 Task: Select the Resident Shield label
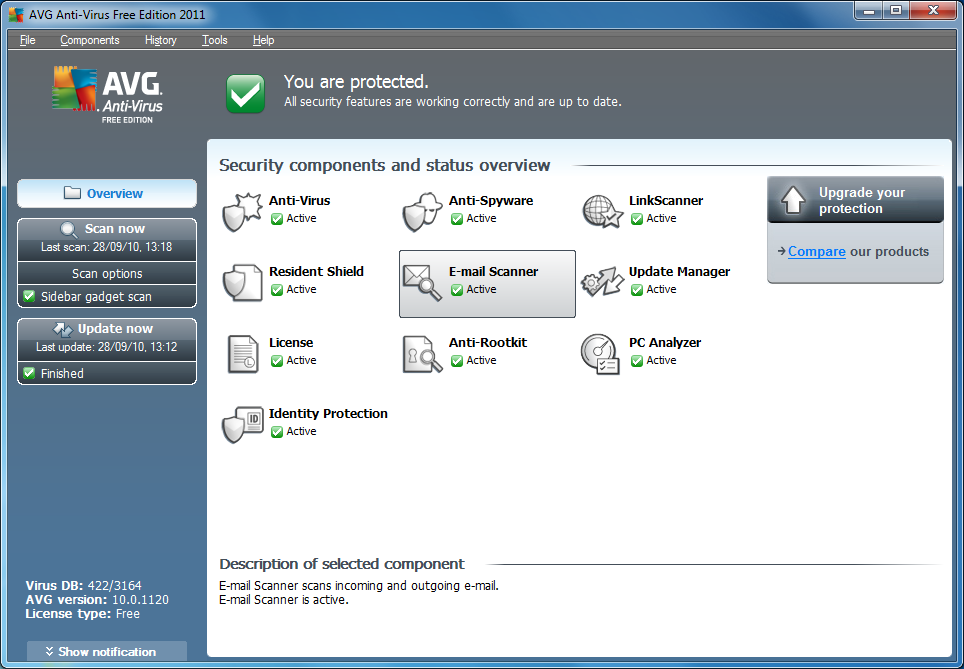[x=316, y=271]
